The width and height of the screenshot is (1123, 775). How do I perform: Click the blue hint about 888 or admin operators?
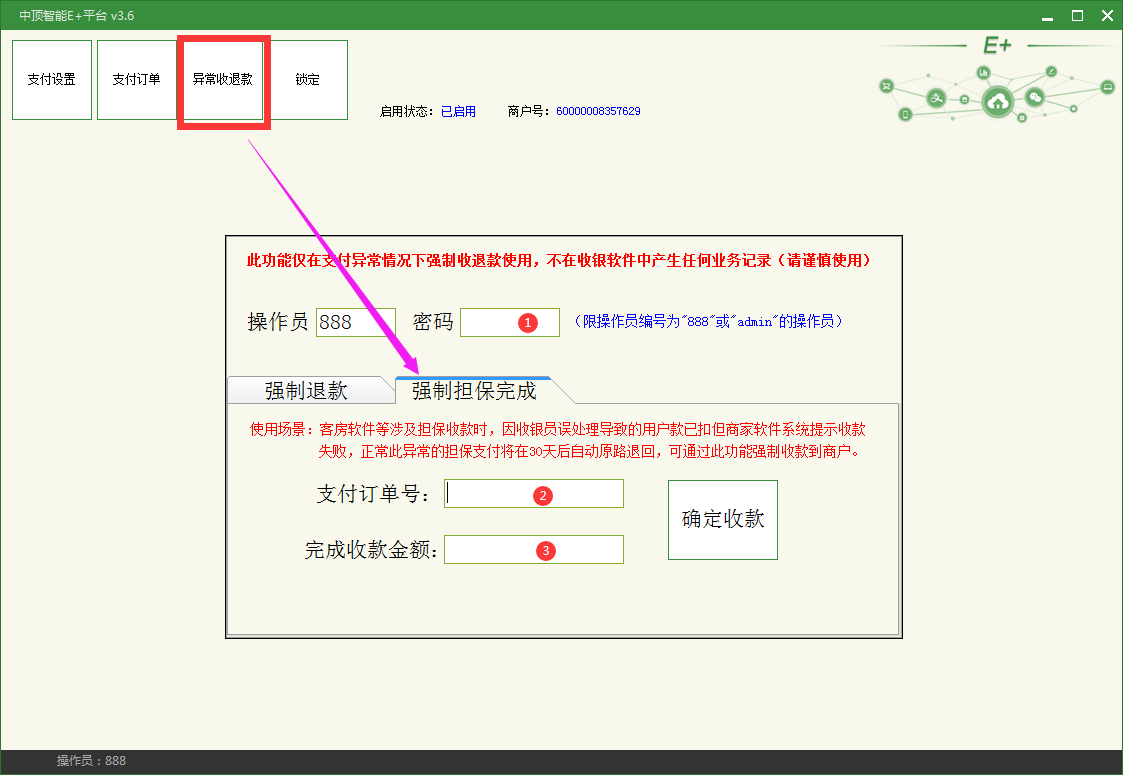[708, 322]
